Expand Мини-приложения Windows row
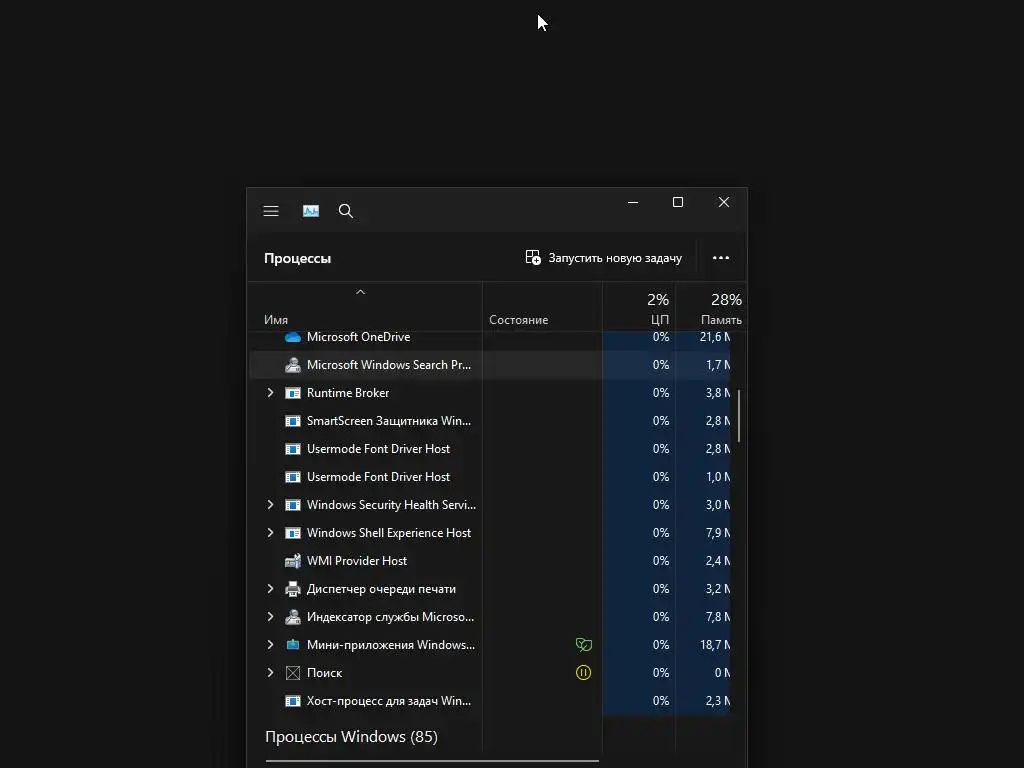1024x768 pixels. (270, 645)
